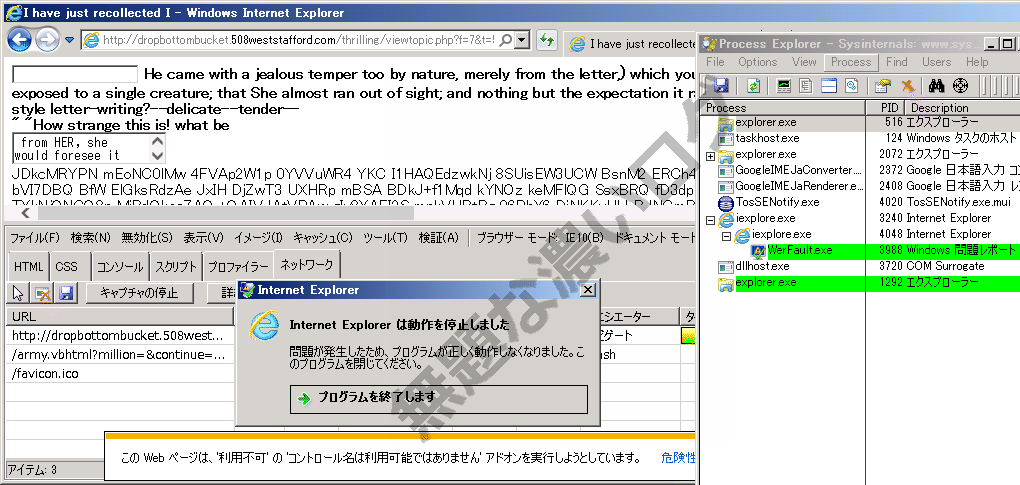Click the textarea scroll down arrow
The image size is (1020, 485).
(157, 155)
